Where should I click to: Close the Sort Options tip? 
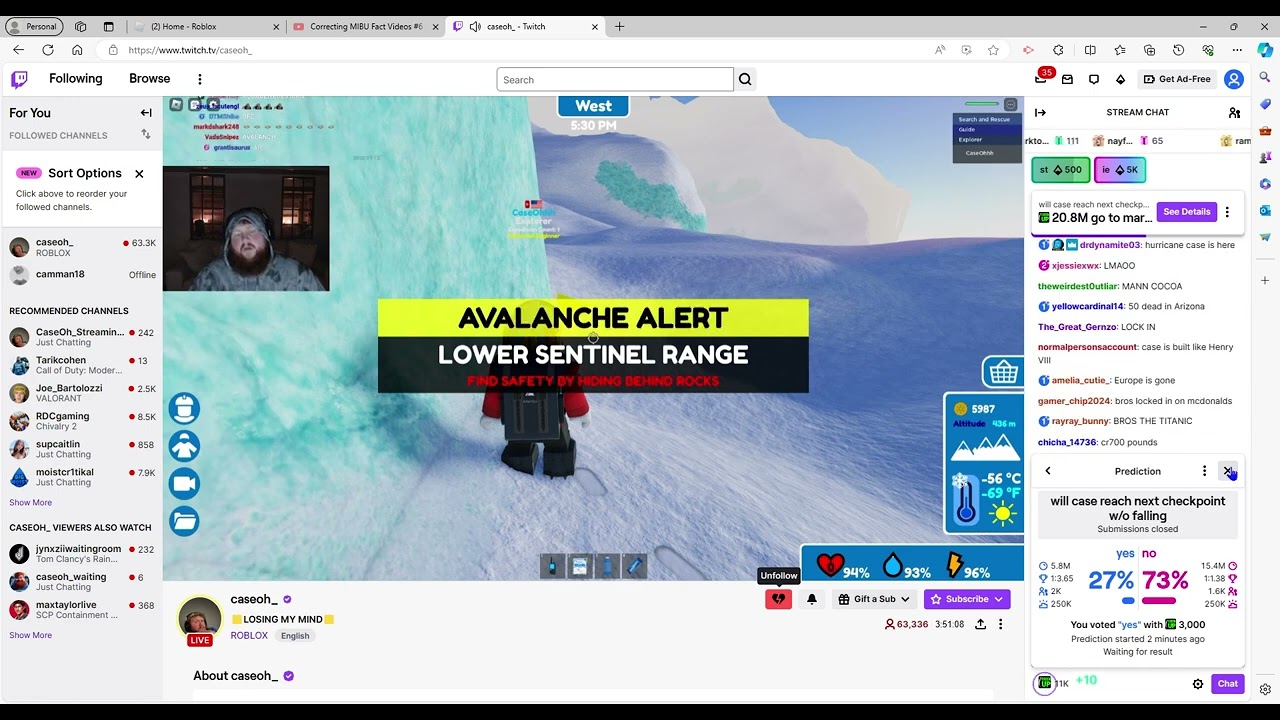point(139,174)
